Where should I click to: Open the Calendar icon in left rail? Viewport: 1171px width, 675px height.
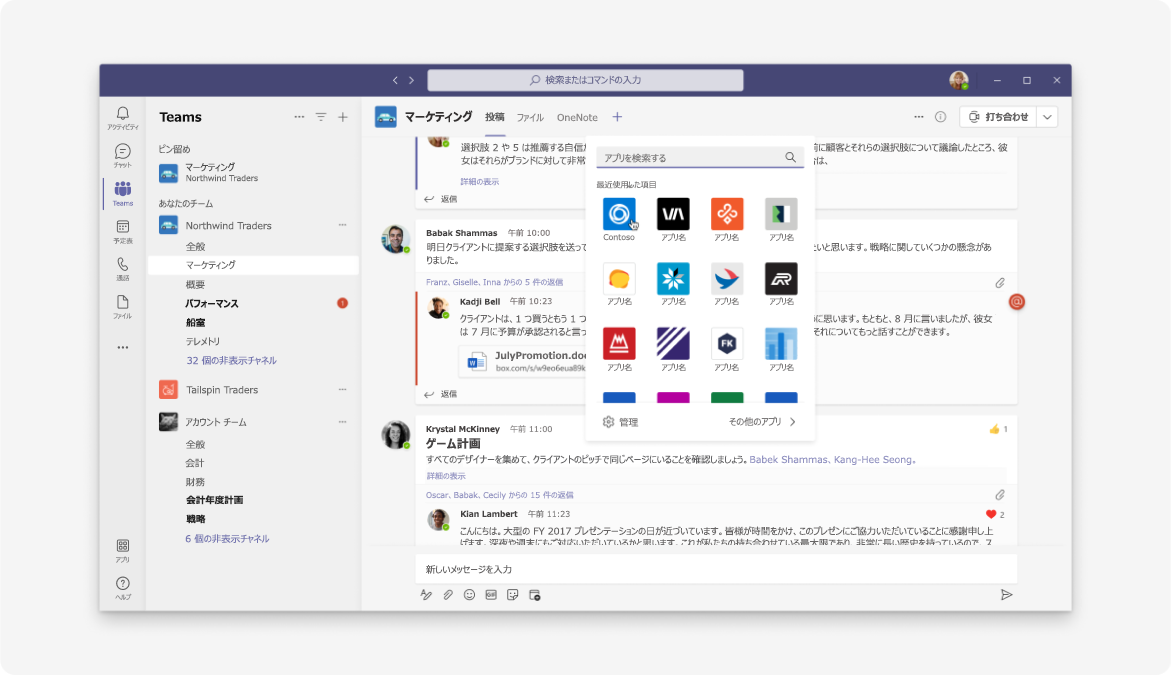[122, 231]
